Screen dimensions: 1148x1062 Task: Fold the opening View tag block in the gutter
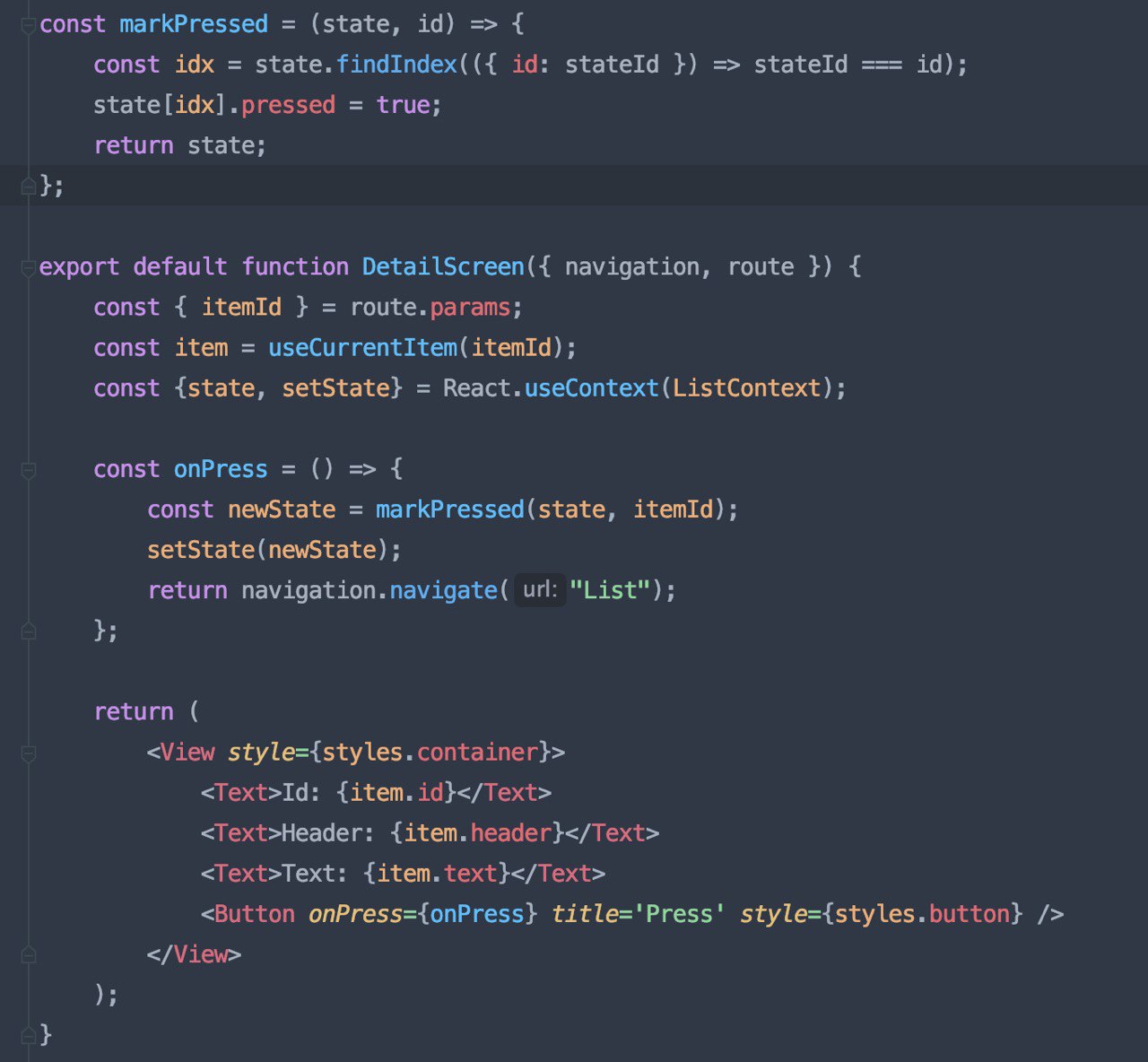pyautogui.click(x=29, y=753)
